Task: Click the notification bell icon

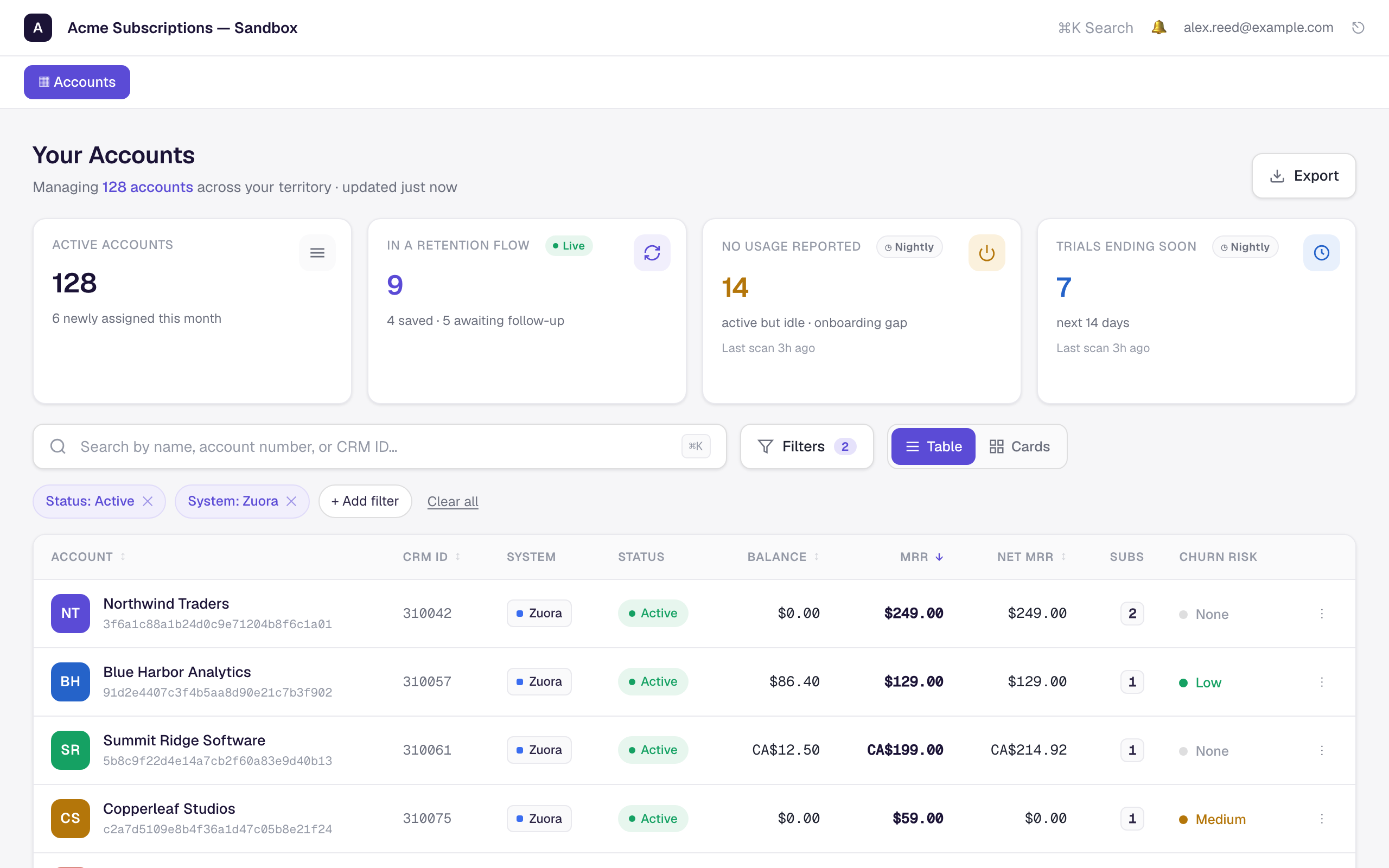Action: pos(1158,28)
